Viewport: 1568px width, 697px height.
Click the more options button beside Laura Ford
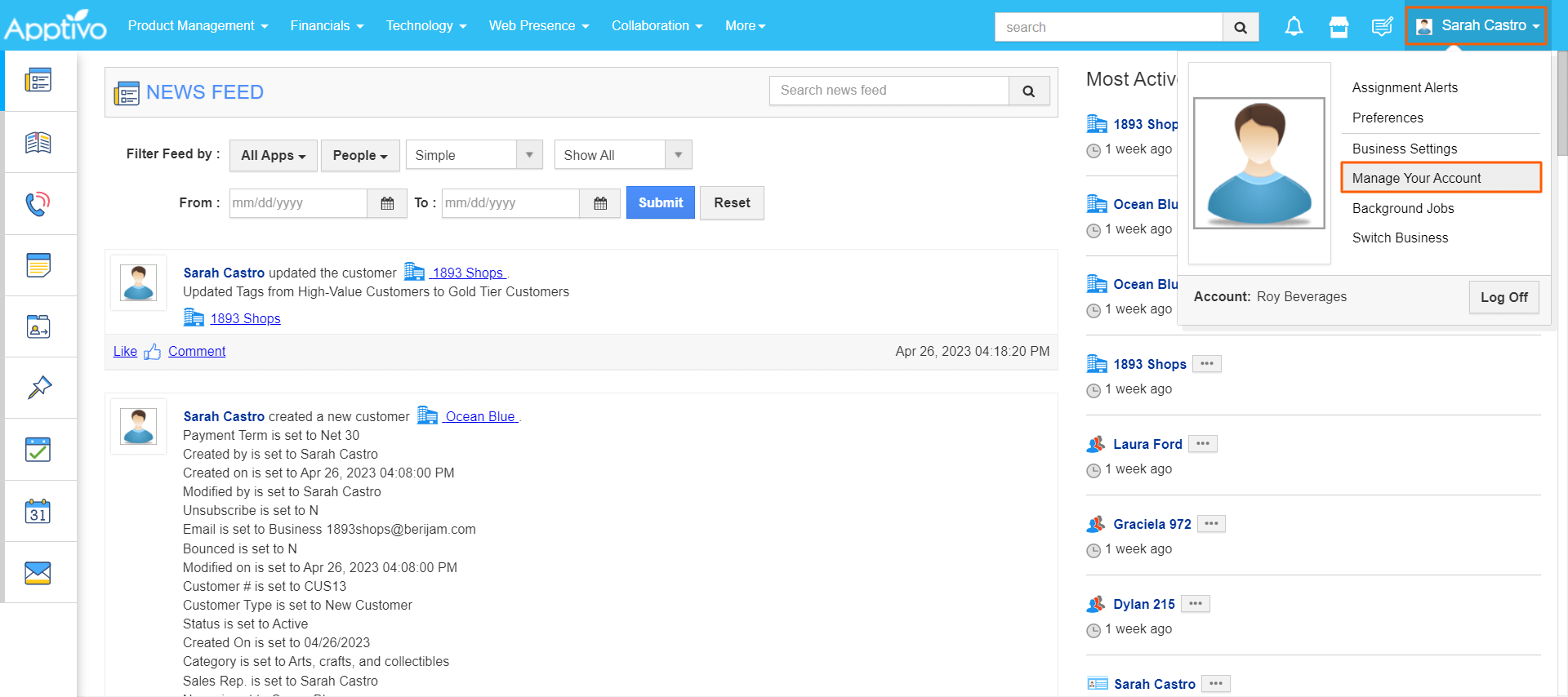point(1203,444)
